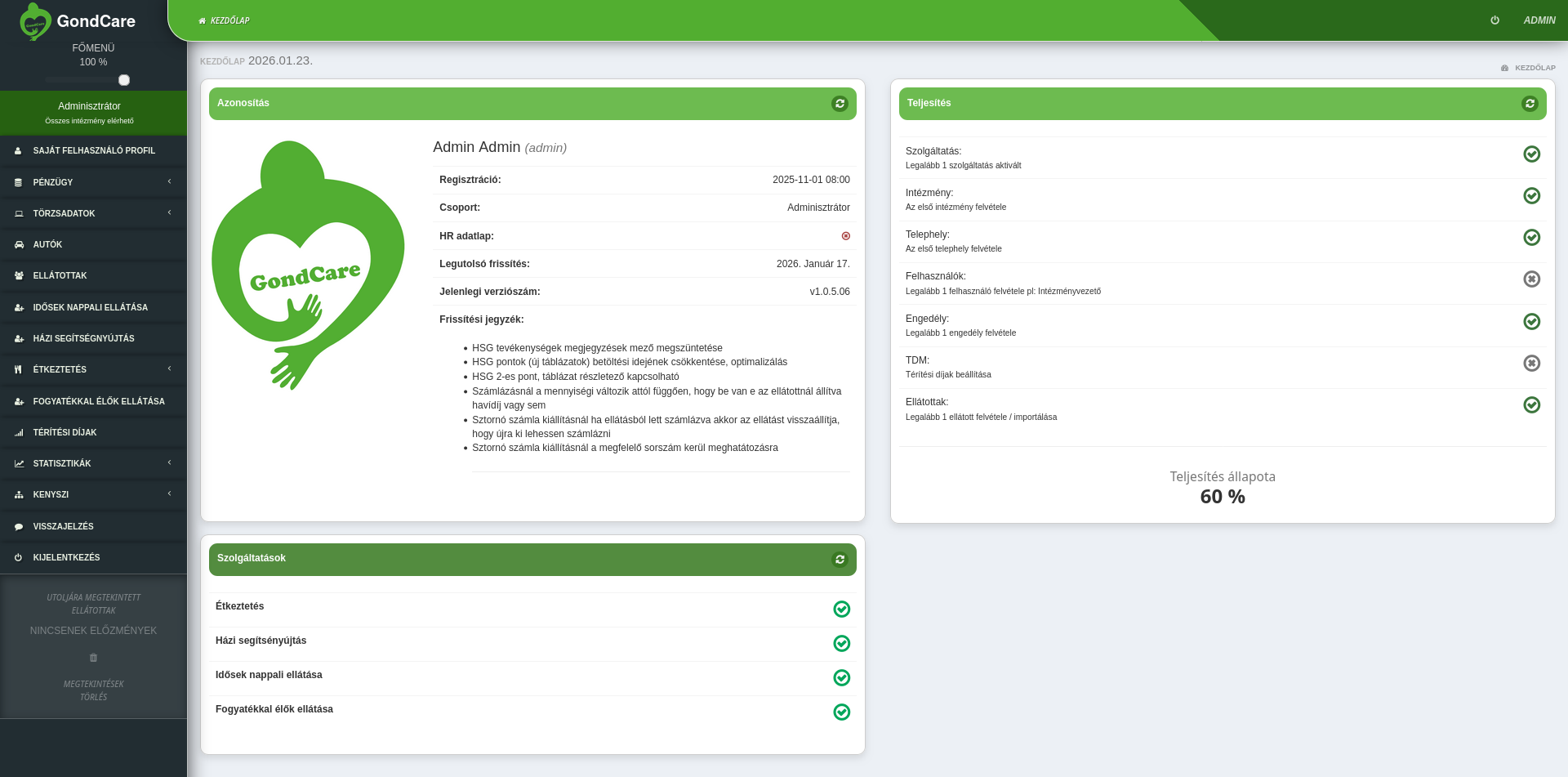Click the power icon in top bar
The width and height of the screenshot is (1568, 777).
(x=1494, y=20)
